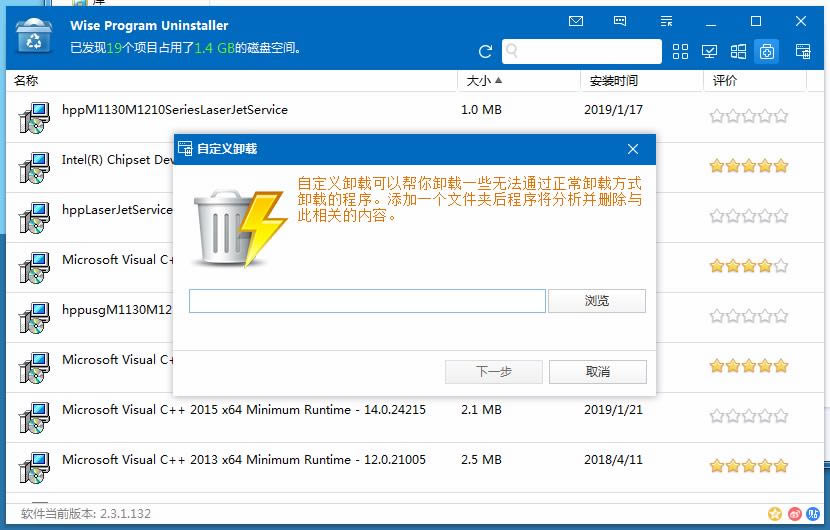Click the Intel(R) Chipset row icon

pos(34,167)
